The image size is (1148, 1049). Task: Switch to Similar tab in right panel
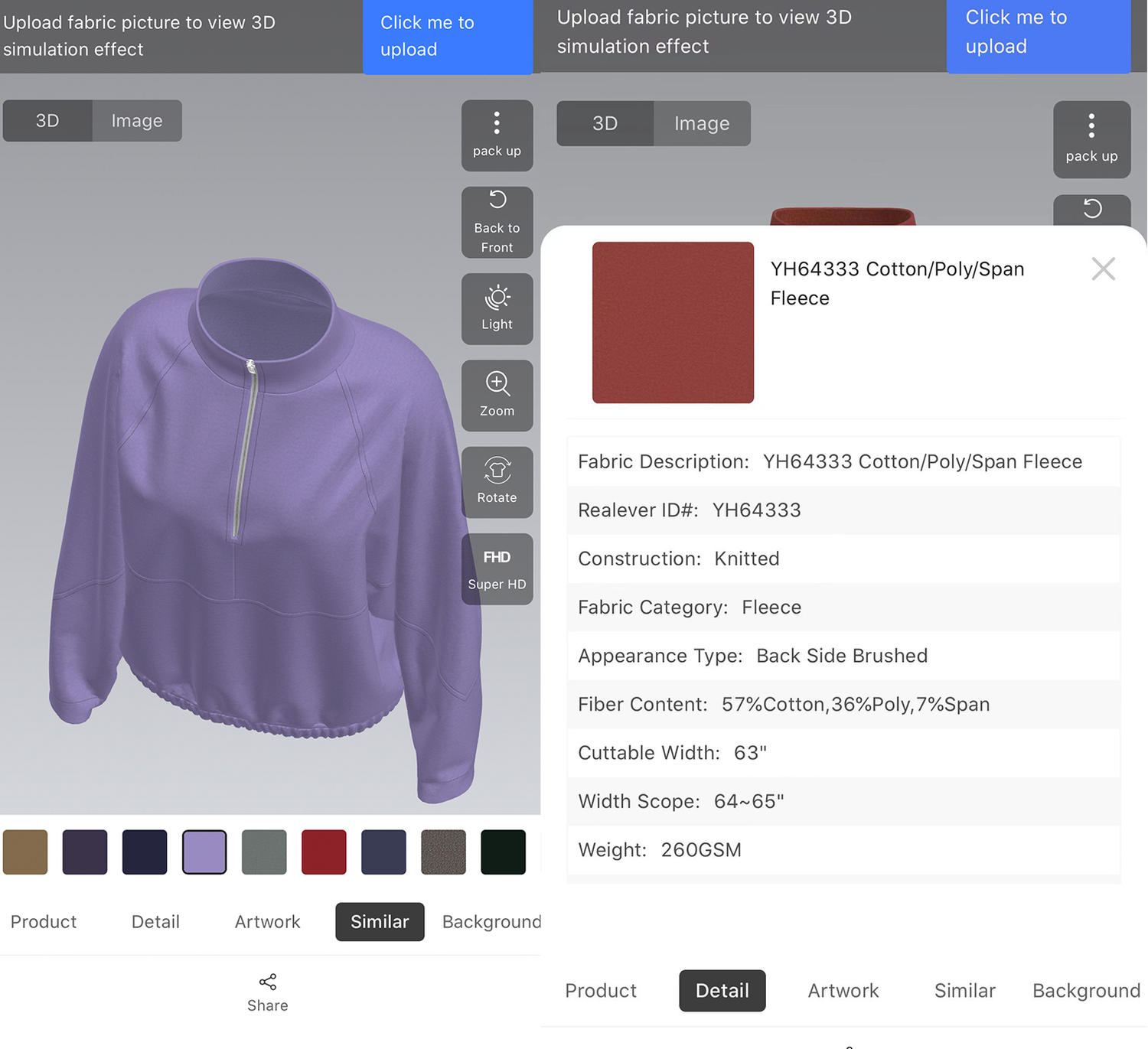click(964, 991)
